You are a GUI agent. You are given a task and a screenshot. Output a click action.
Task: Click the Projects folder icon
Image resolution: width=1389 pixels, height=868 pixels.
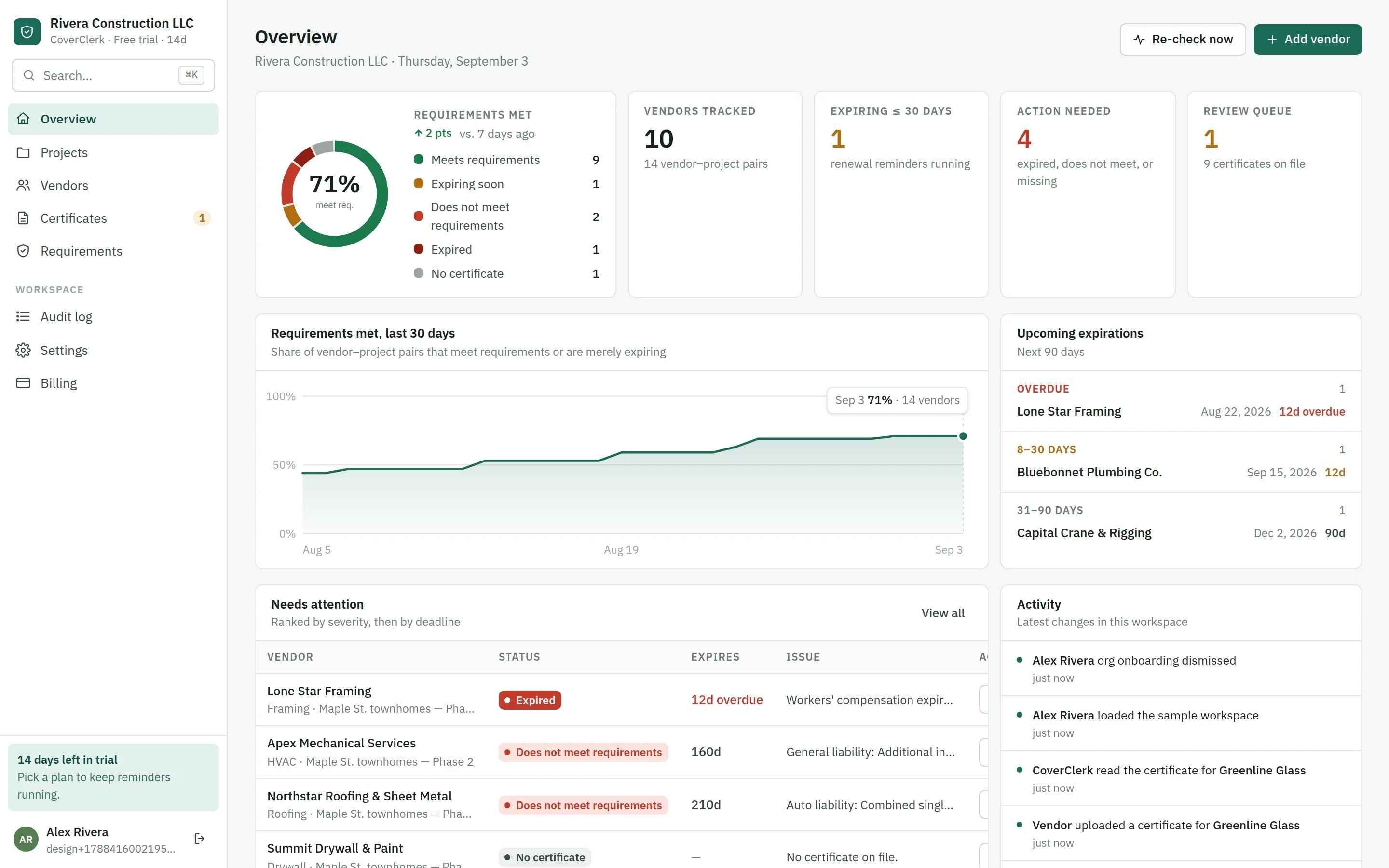click(x=23, y=152)
